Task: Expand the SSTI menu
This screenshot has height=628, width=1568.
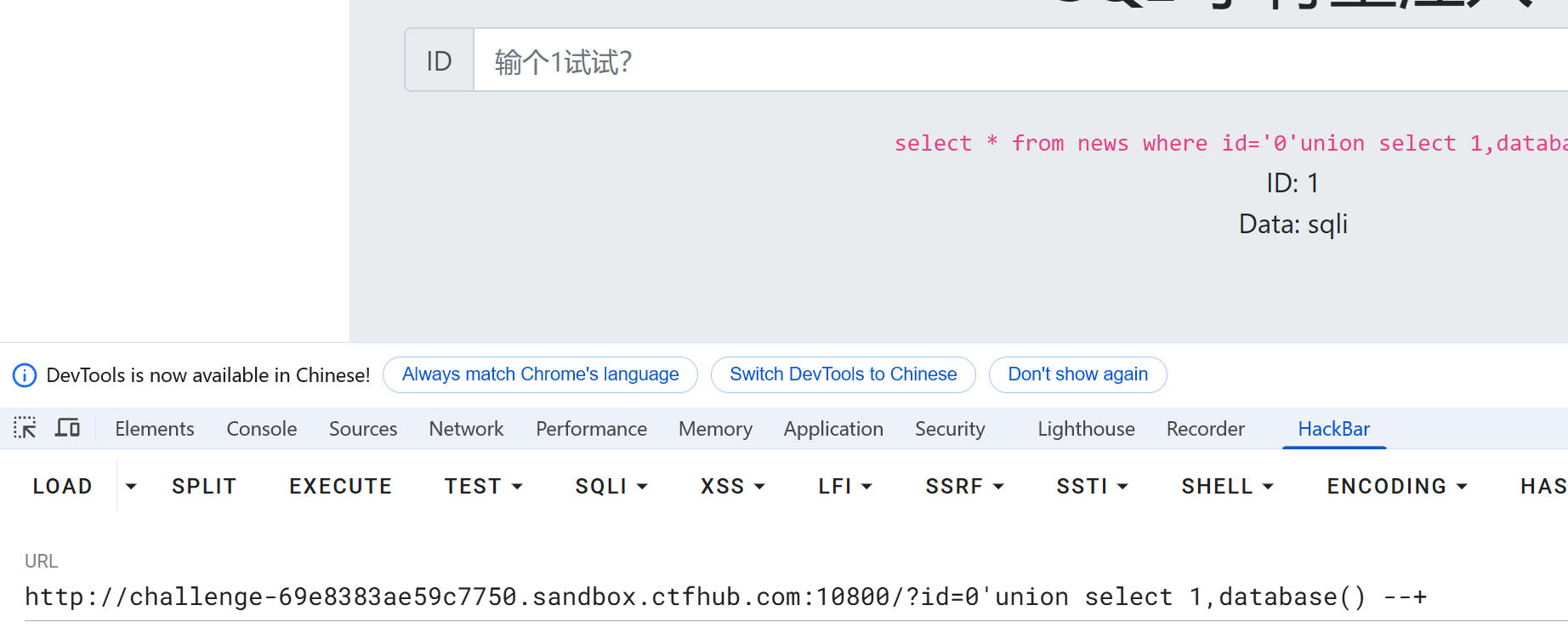Action: 1092,487
